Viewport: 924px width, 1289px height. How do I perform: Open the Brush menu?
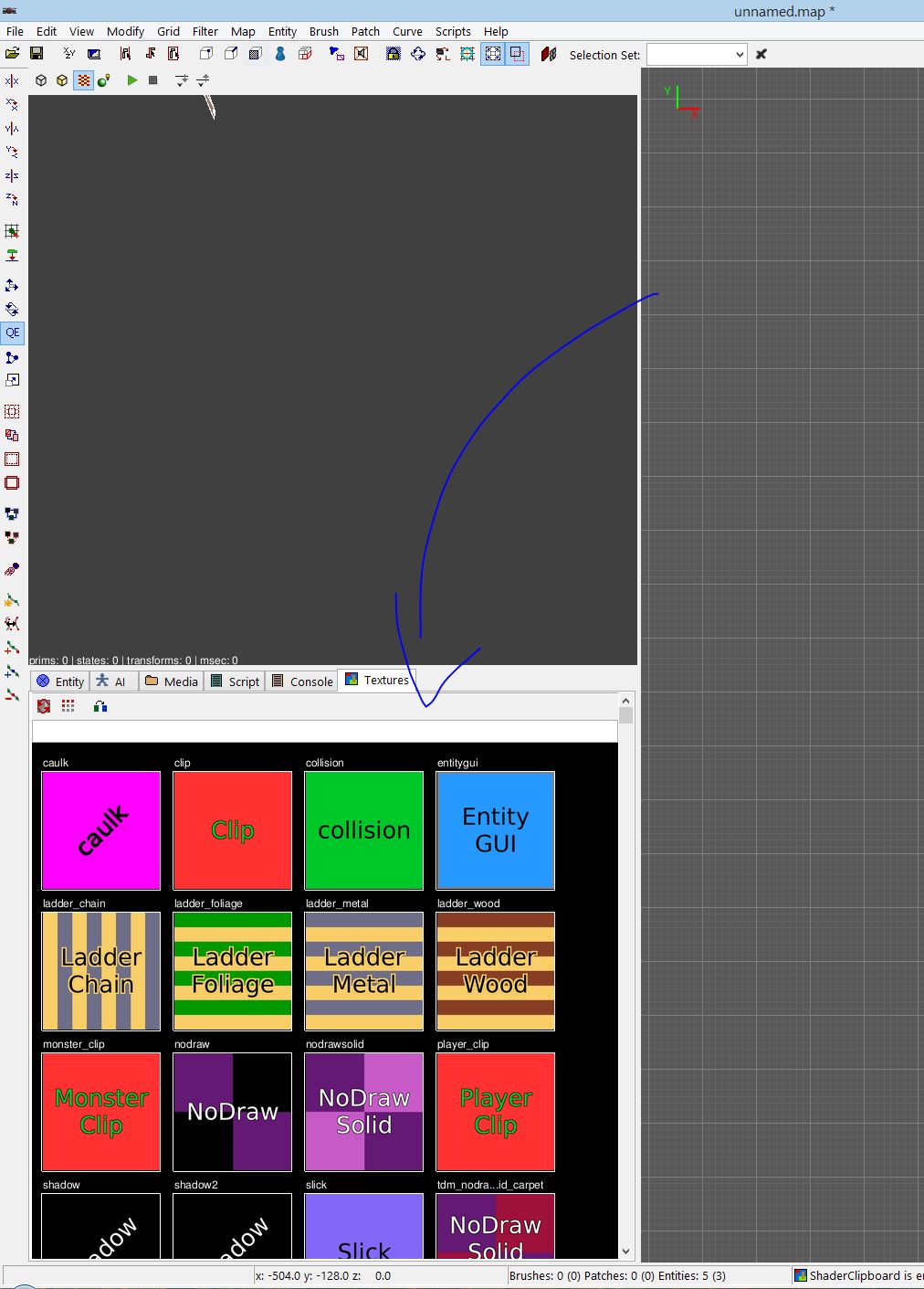323,31
